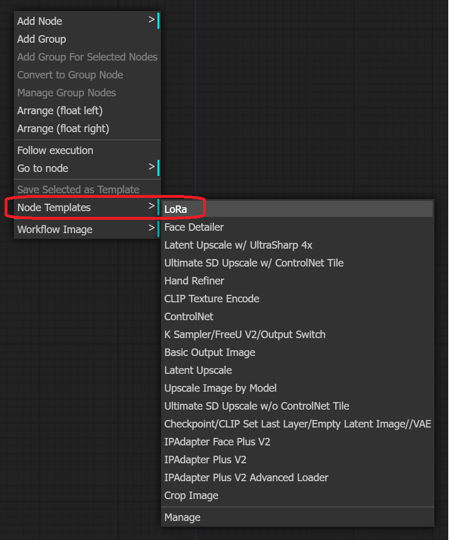Insert the Face Detailer template
This screenshot has width=450, height=540.
297,227
